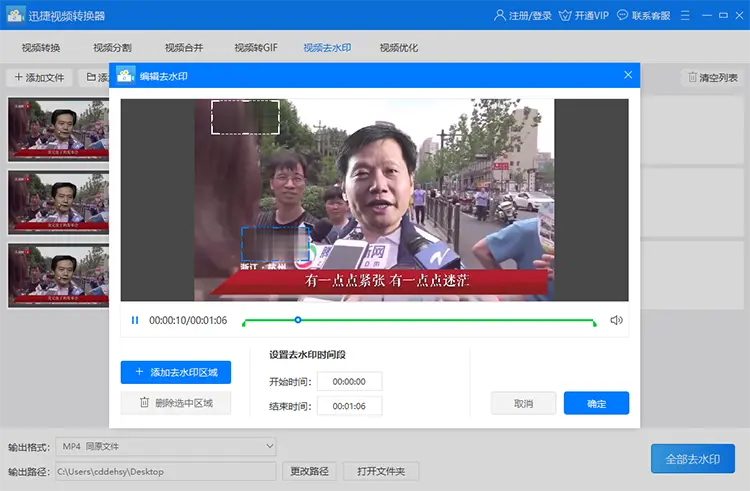Switch to 视频转换 tab
This screenshot has height=491, width=750.
[x=41, y=47]
